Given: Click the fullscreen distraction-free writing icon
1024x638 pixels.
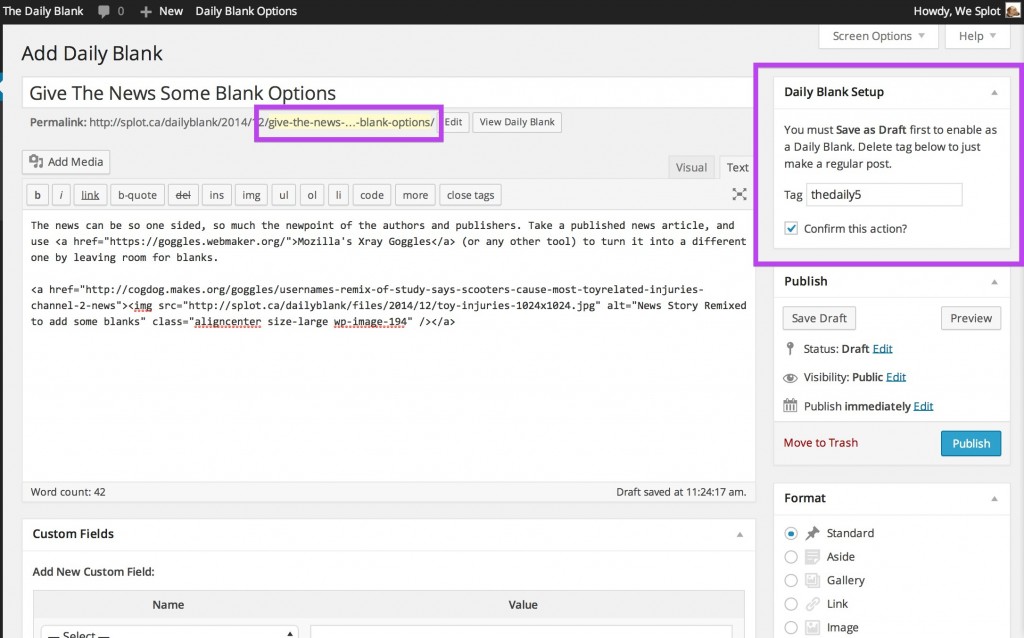Looking at the screenshot, I should (x=739, y=195).
